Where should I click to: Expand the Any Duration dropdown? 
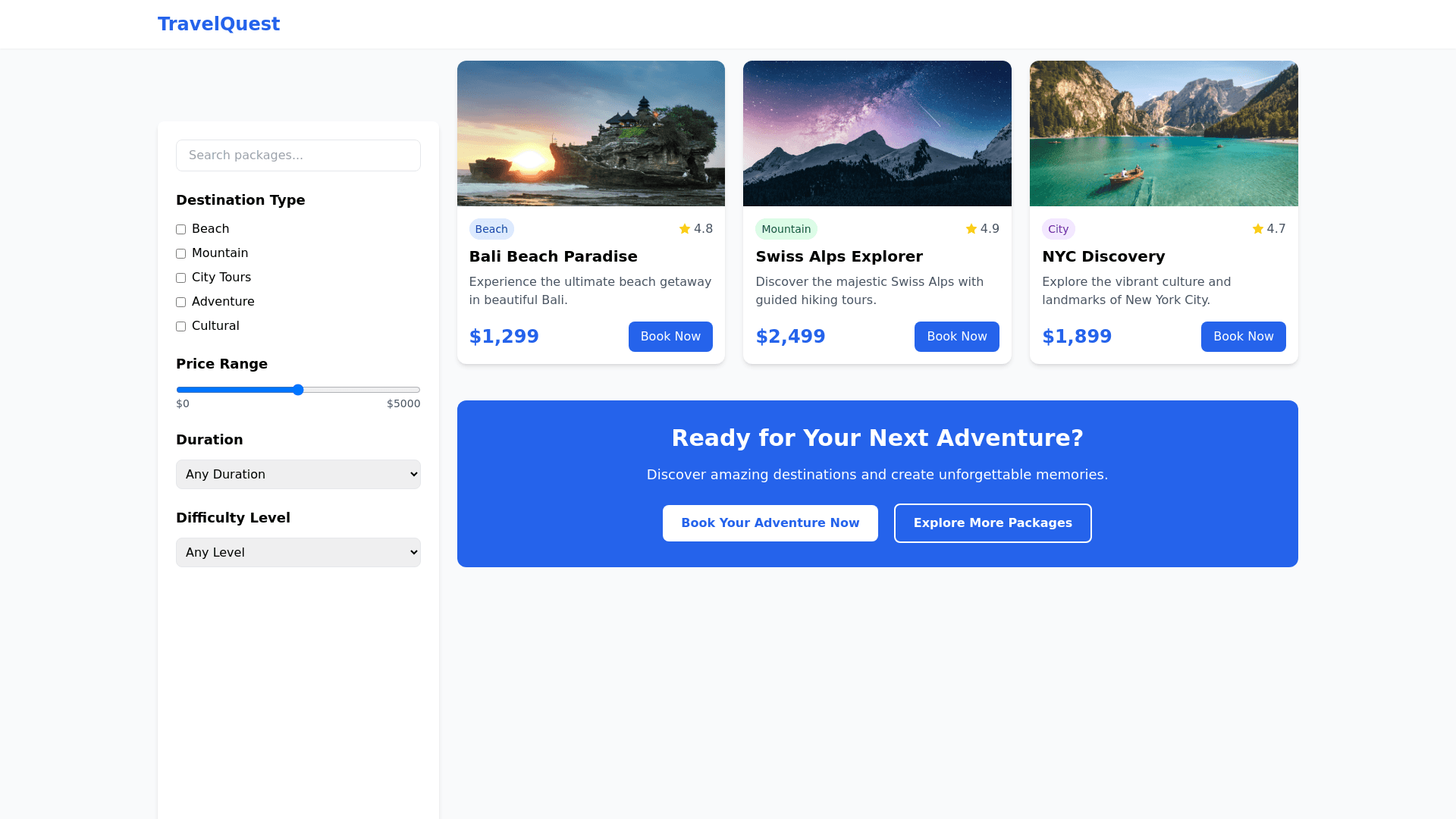click(298, 474)
